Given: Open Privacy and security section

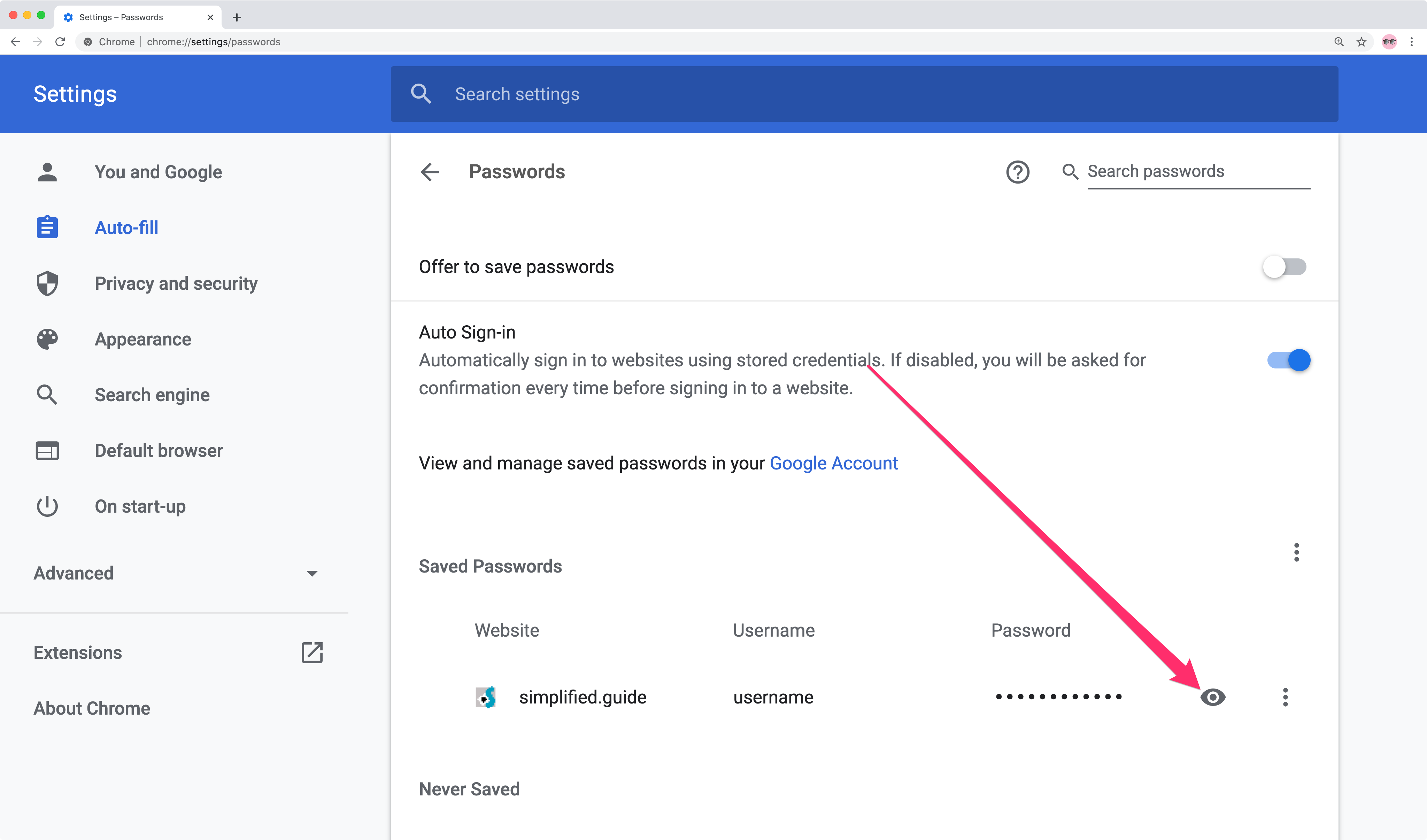Looking at the screenshot, I should [x=176, y=283].
